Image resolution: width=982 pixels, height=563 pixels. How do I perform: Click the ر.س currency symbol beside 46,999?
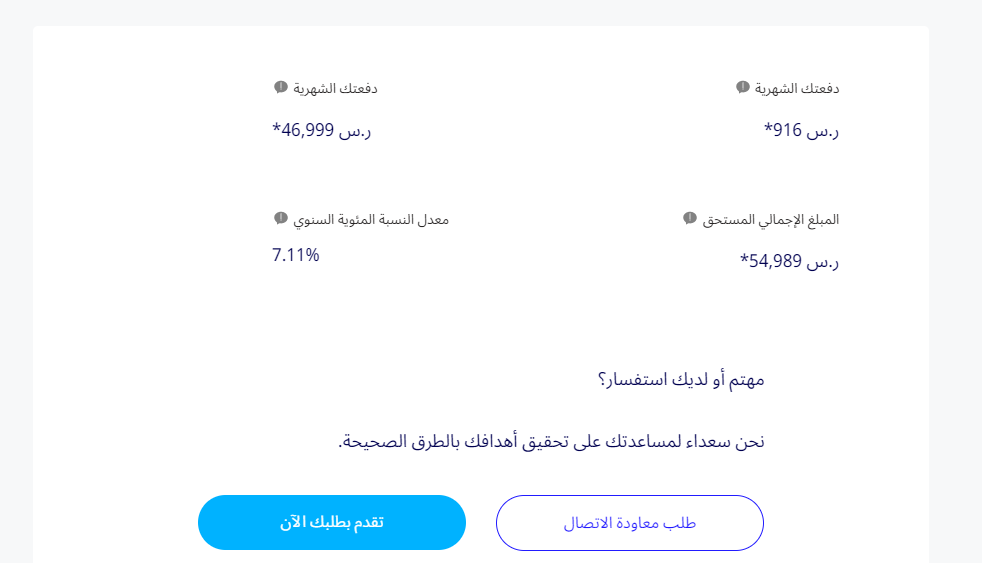tap(356, 130)
